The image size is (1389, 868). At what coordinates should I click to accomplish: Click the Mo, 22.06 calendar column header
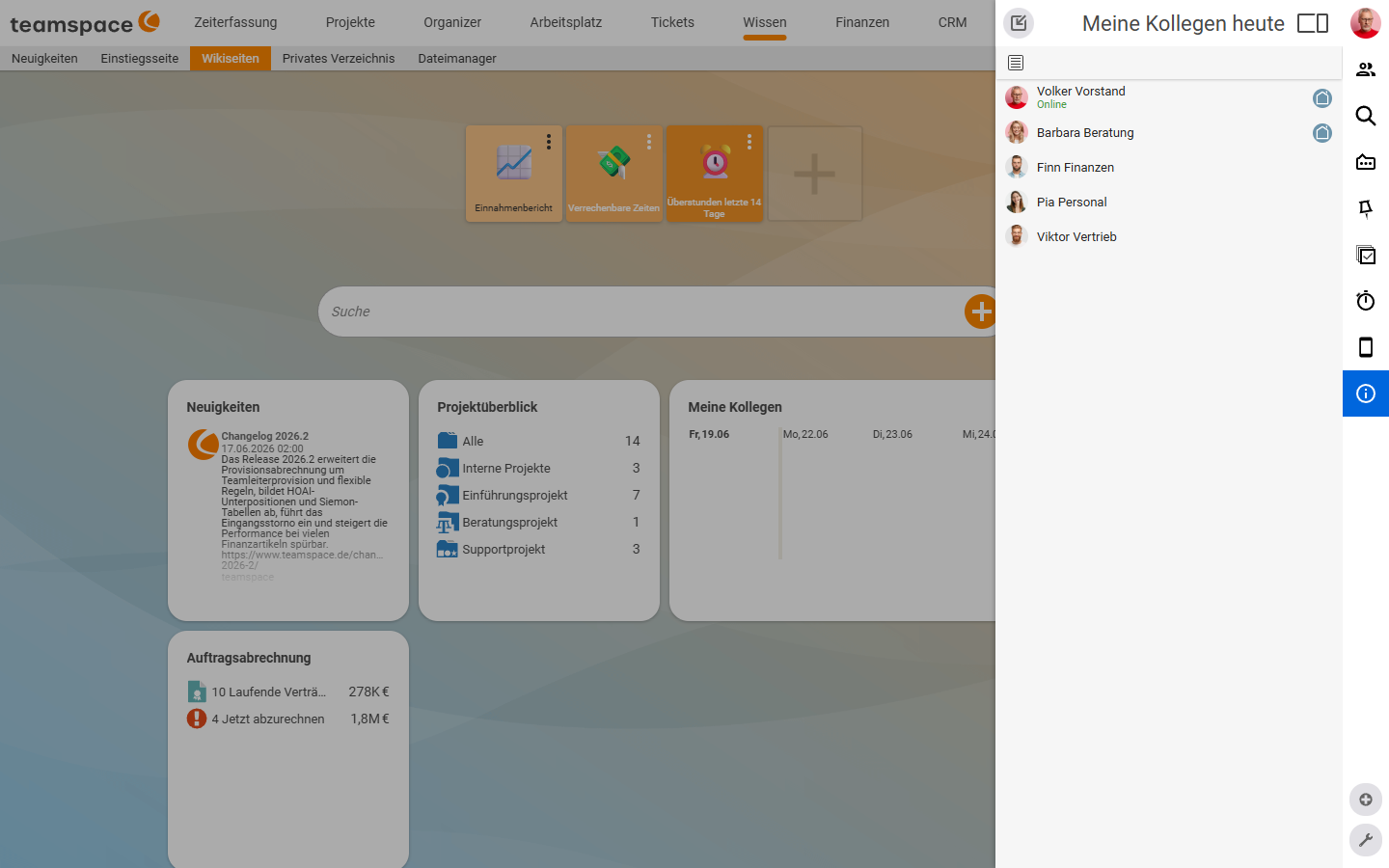805,434
